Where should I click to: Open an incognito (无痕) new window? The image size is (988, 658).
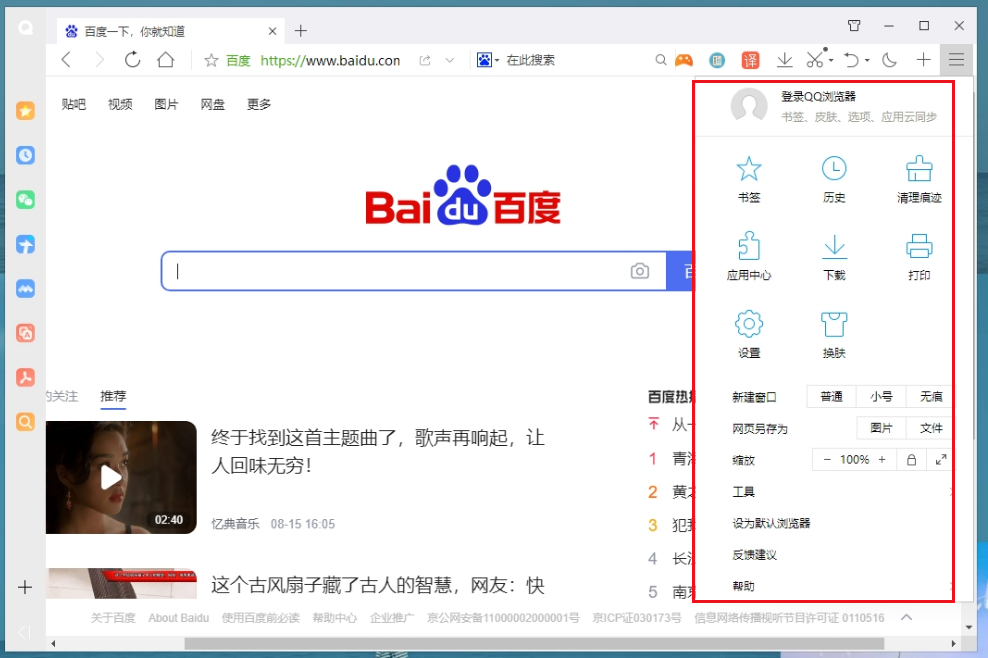(929, 396)
